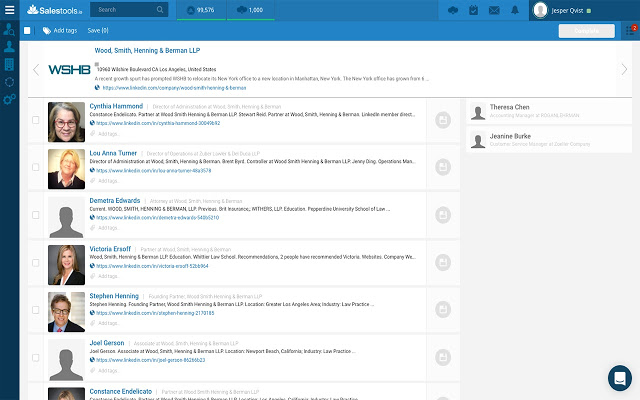Click Add tags in the toolbar
Image resolution: width=640 pixels, height=400 pixels.
(60, 30)
